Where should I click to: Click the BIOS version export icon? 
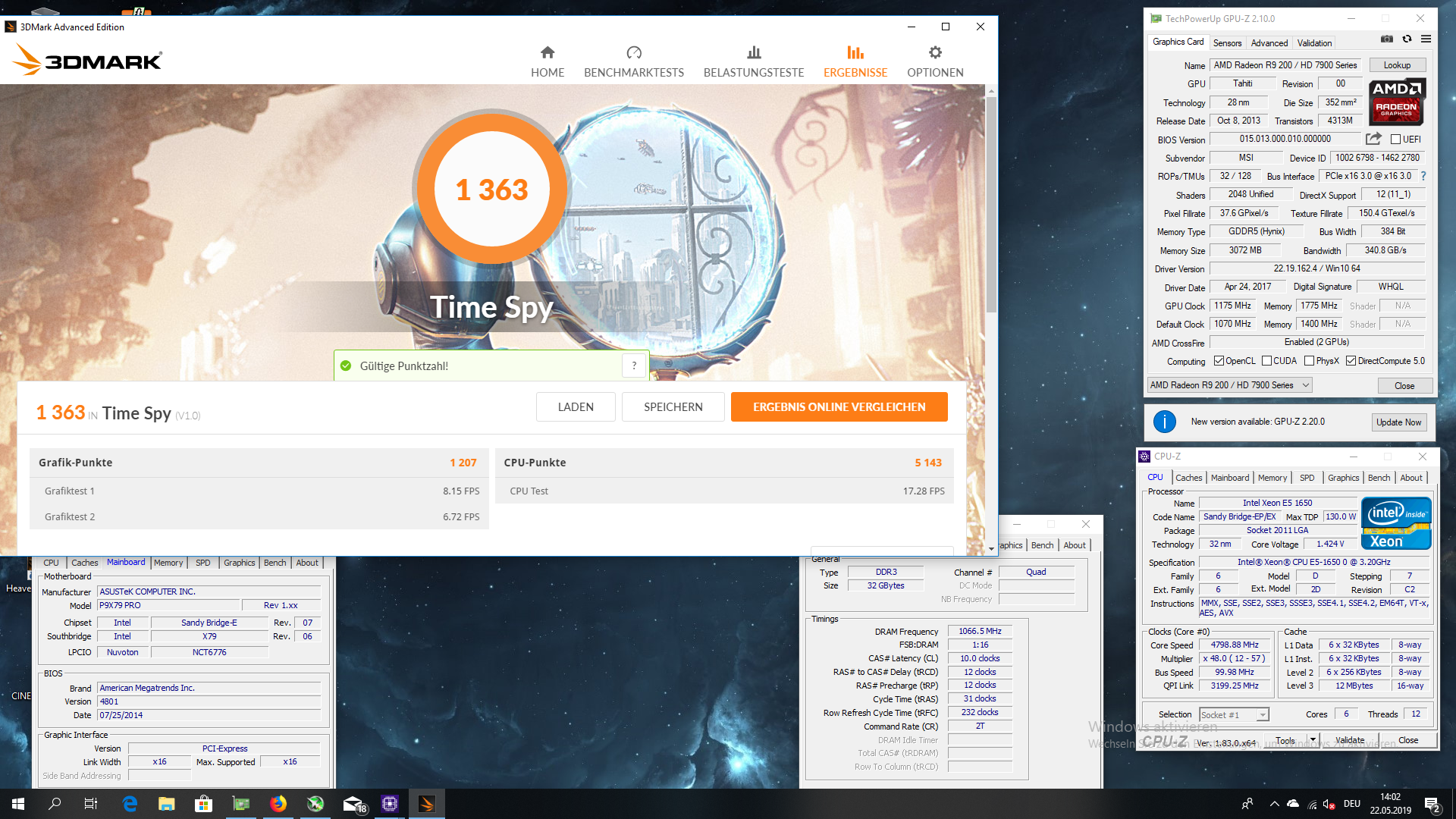pyautogui.click(x=1373, y=139)
